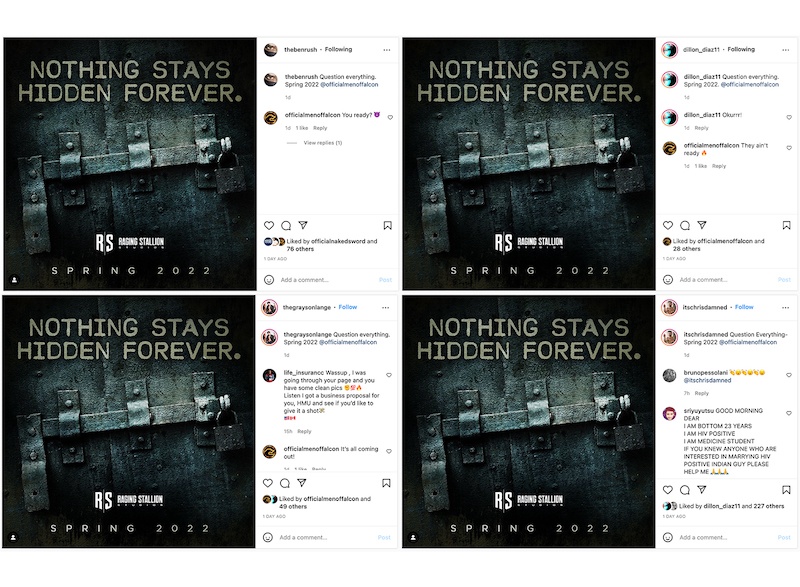Reply to life_insurancc's comment
The width and height of the screenshot is (800, 587).
pos(304,431)
